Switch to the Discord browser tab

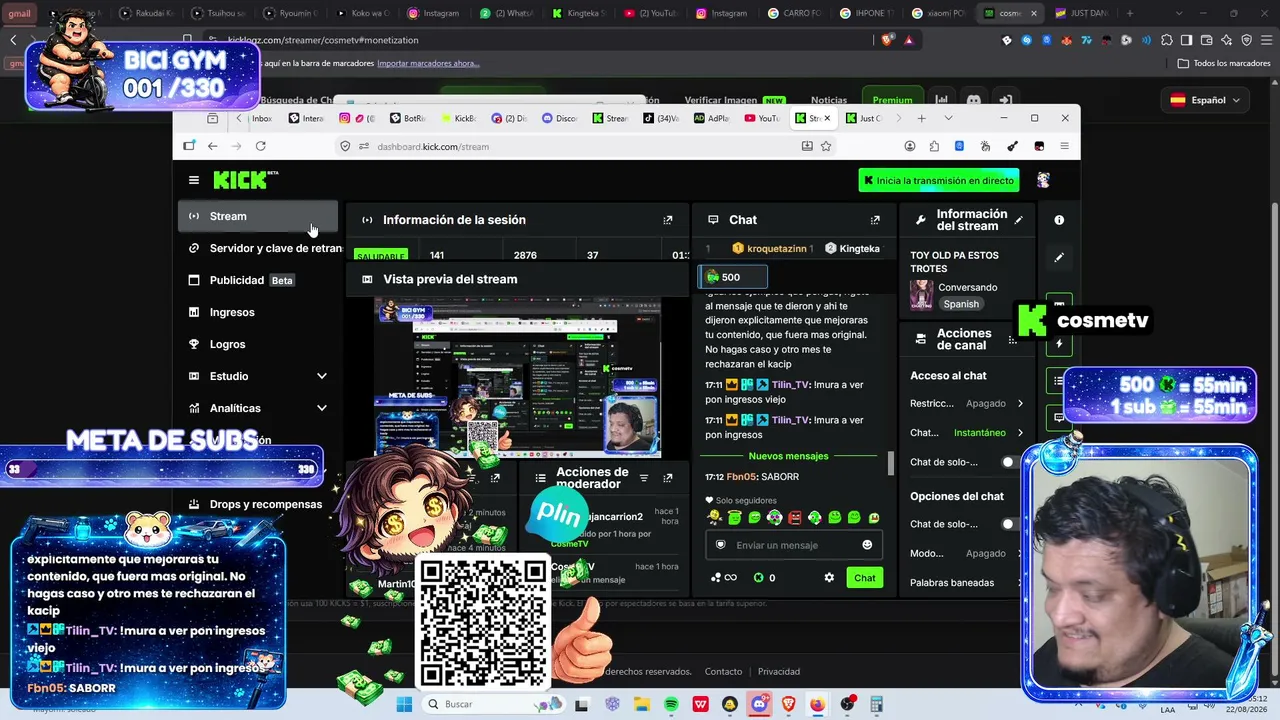pos(560,118)
